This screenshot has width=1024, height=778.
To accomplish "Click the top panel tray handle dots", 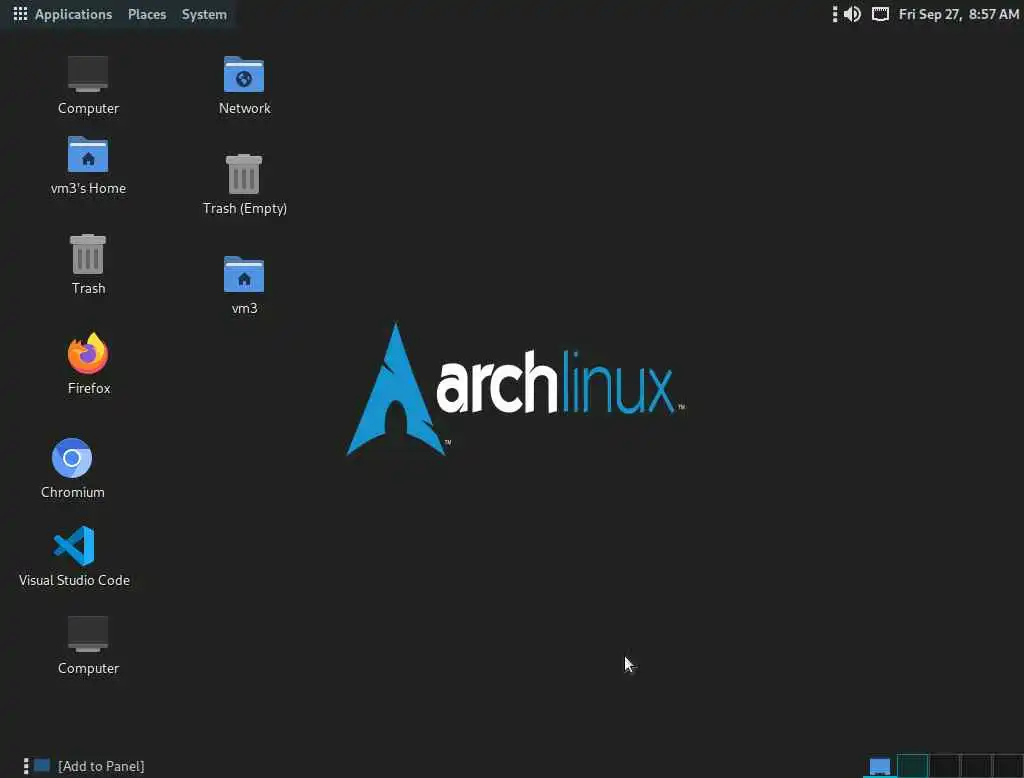I will coord(835,14).
